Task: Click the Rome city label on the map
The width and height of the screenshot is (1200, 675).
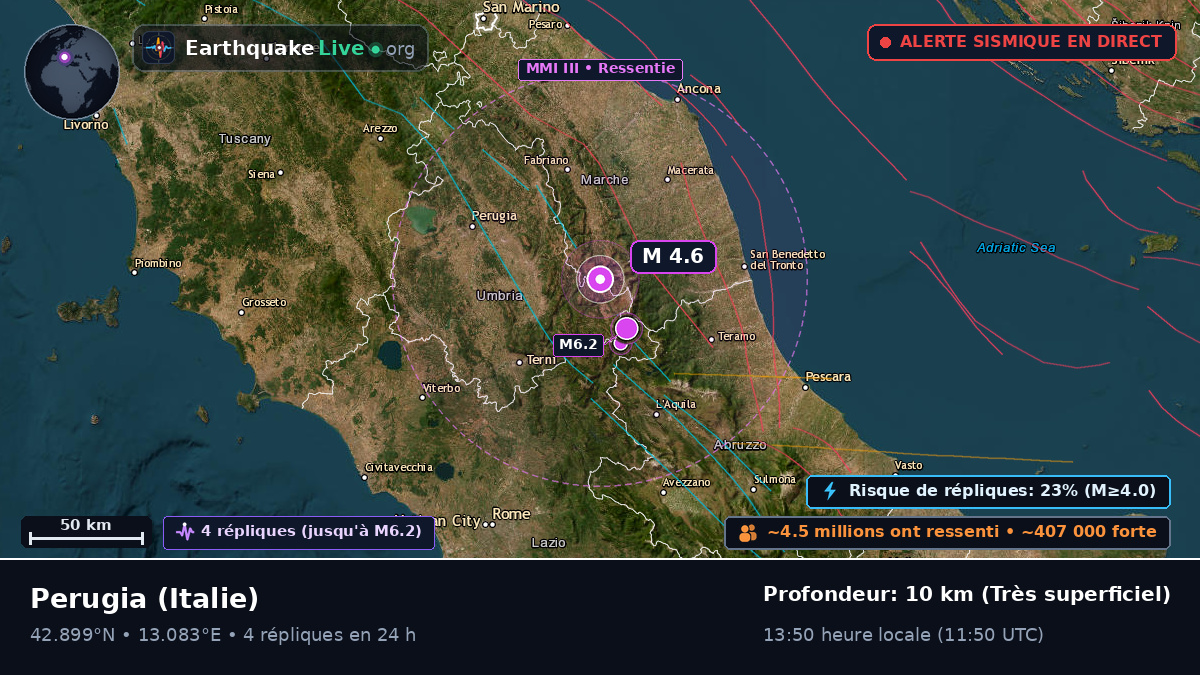Action: tap(511, 514)
